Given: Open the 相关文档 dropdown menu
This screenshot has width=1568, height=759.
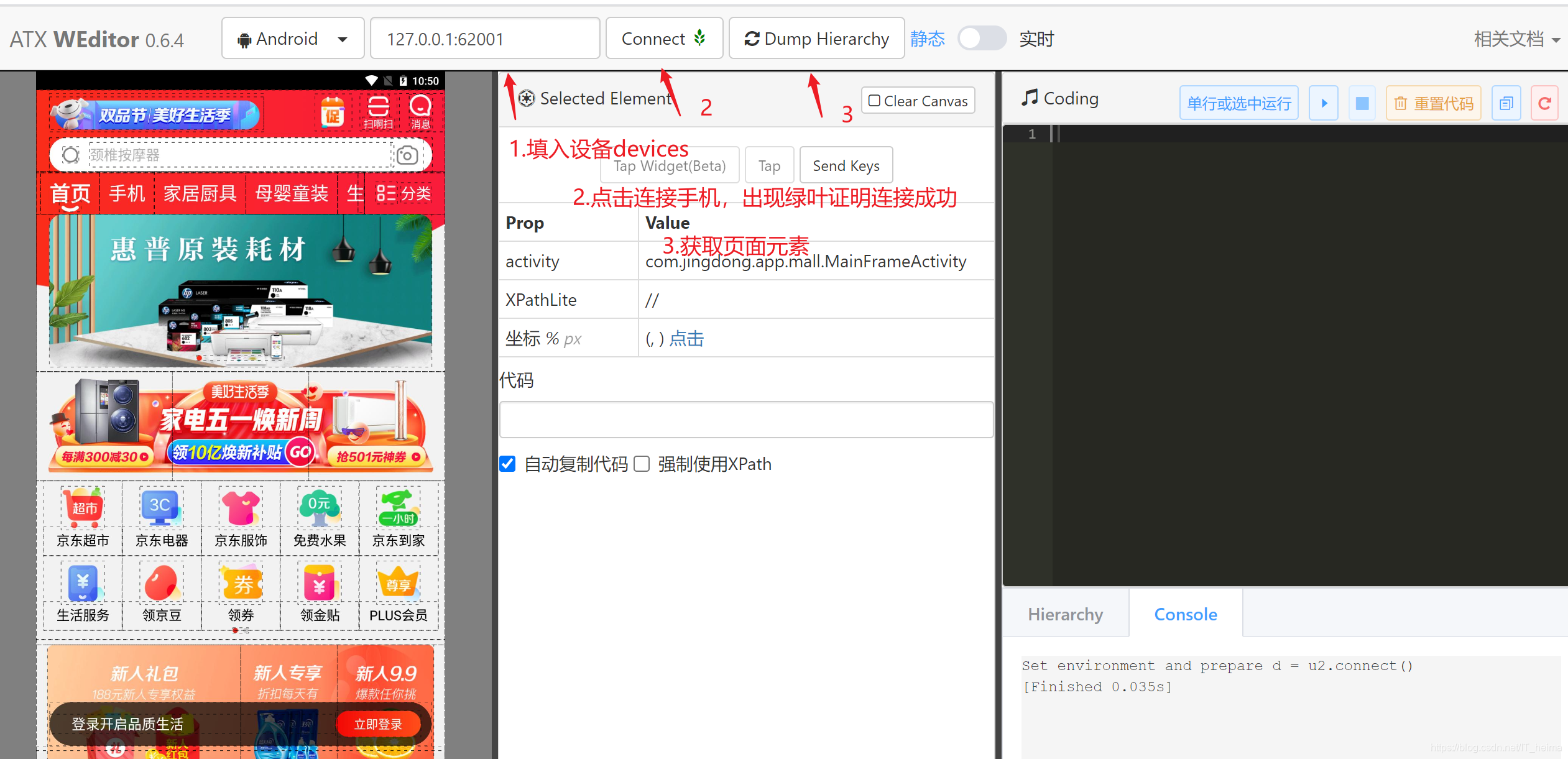Looking at the screenshot, I should [x=1517, y=39].
